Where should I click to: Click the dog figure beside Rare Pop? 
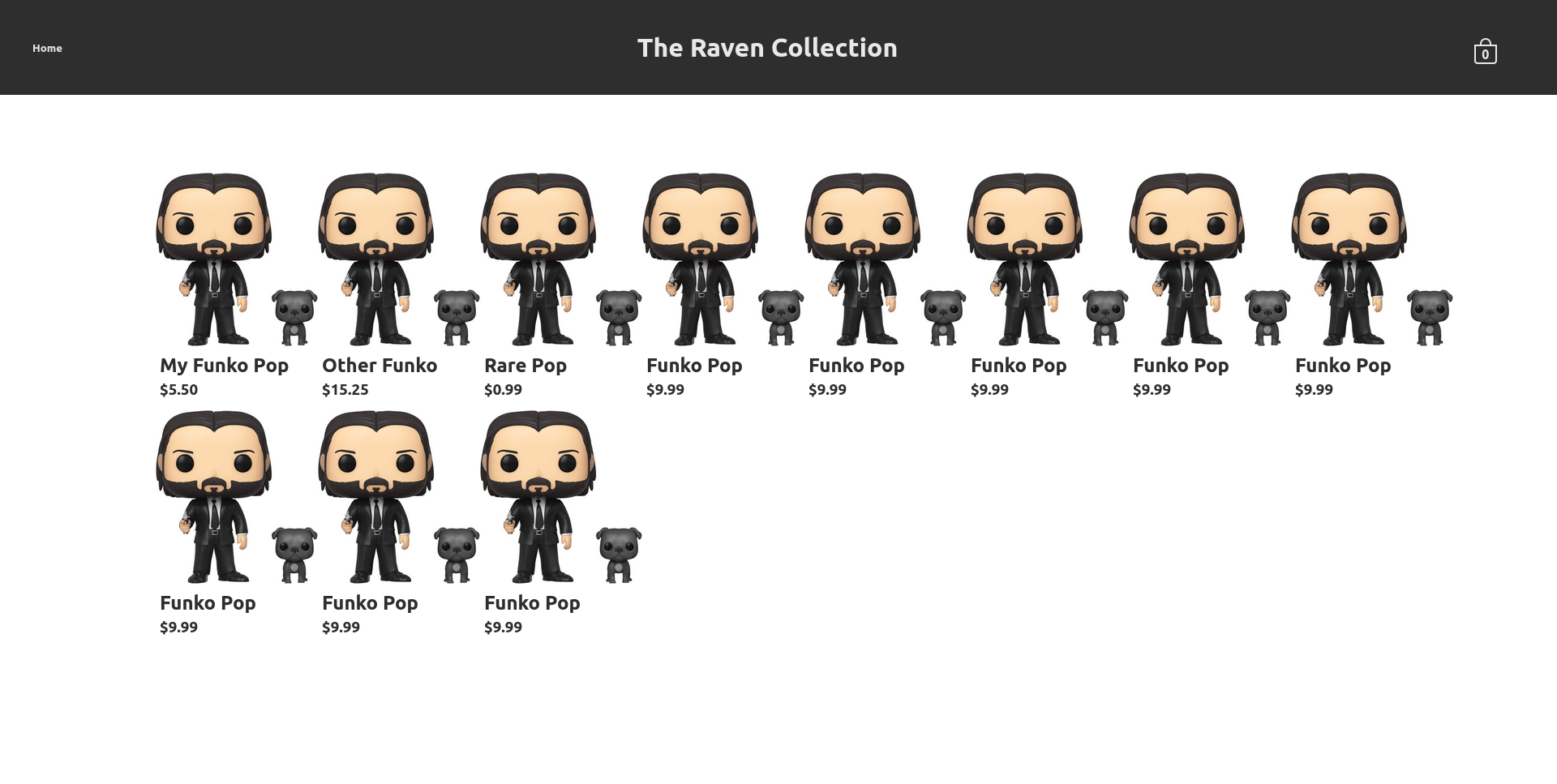pyautogui.click(x=619, y=317)
